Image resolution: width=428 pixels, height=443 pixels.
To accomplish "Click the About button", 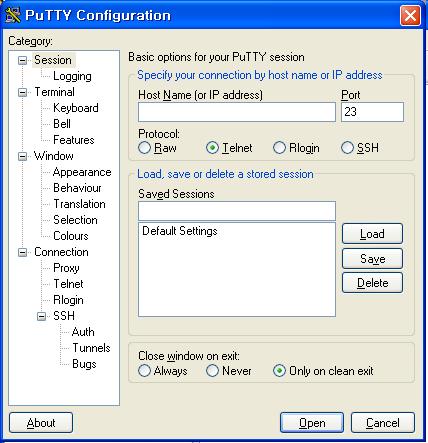I will coord(41,423).
